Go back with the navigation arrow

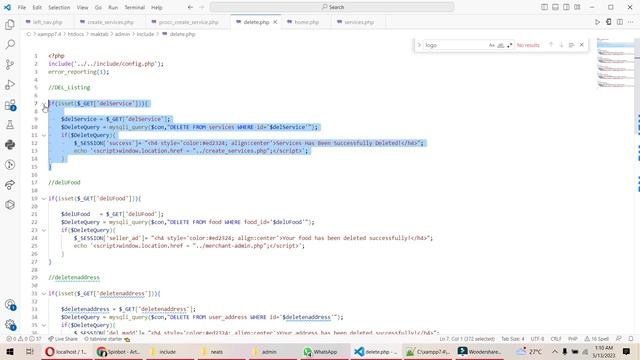point(190,7)
